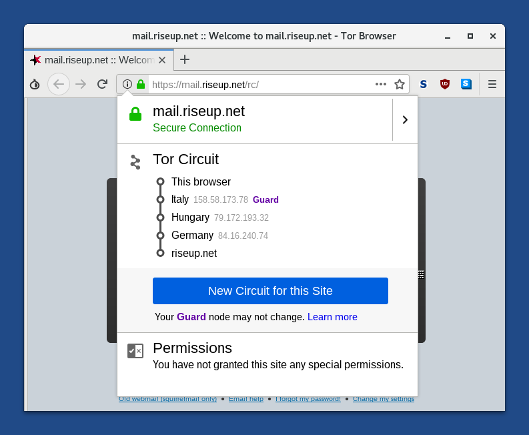The image size is (529, 435).
Task: Click the site information icon in the address bar
Action: [x=127, y=84]
